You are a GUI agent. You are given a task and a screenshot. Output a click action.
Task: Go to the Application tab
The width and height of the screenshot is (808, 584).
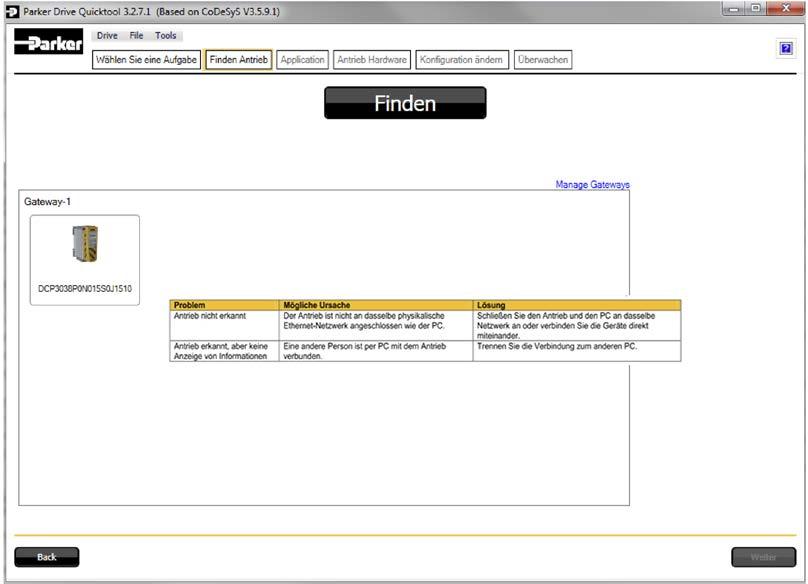(302, 60)
